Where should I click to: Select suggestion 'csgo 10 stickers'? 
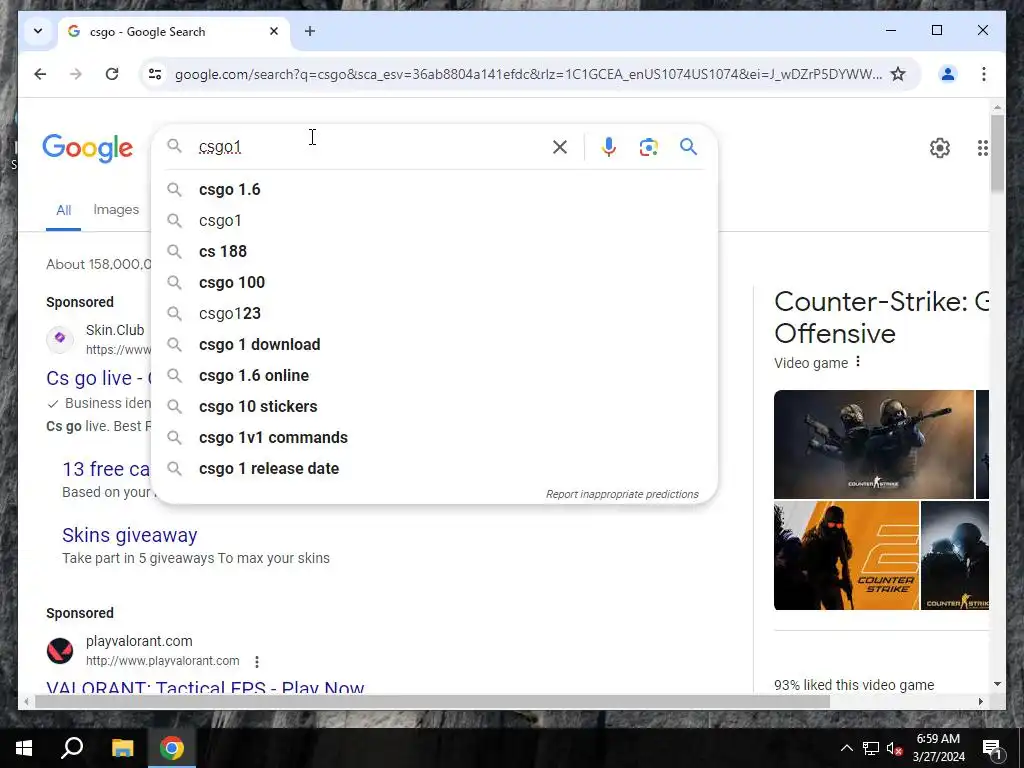point(434,406)
